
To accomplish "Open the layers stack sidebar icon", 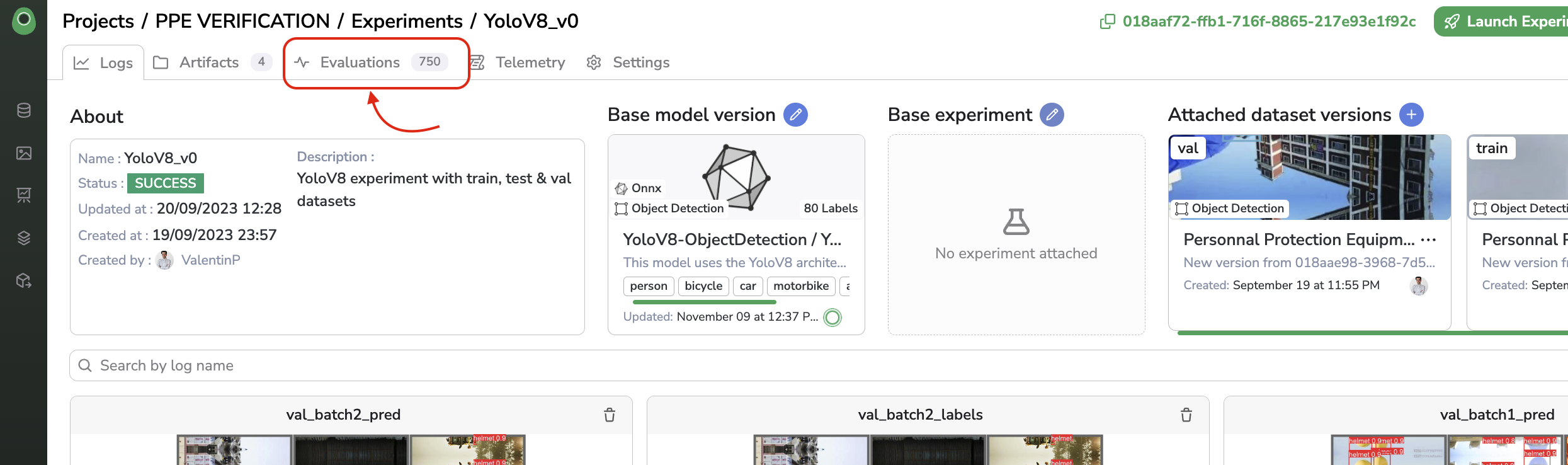I will [24, 238].
